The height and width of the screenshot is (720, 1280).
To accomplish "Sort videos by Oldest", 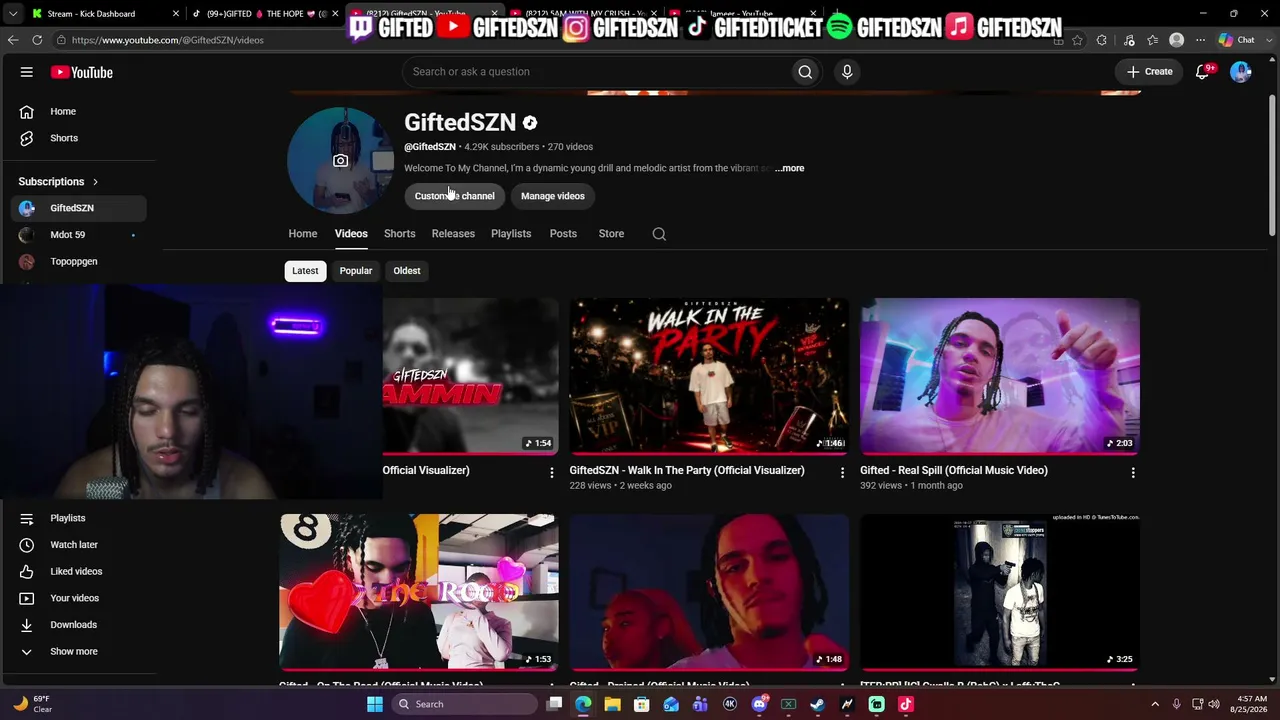I will pos(407,271).
